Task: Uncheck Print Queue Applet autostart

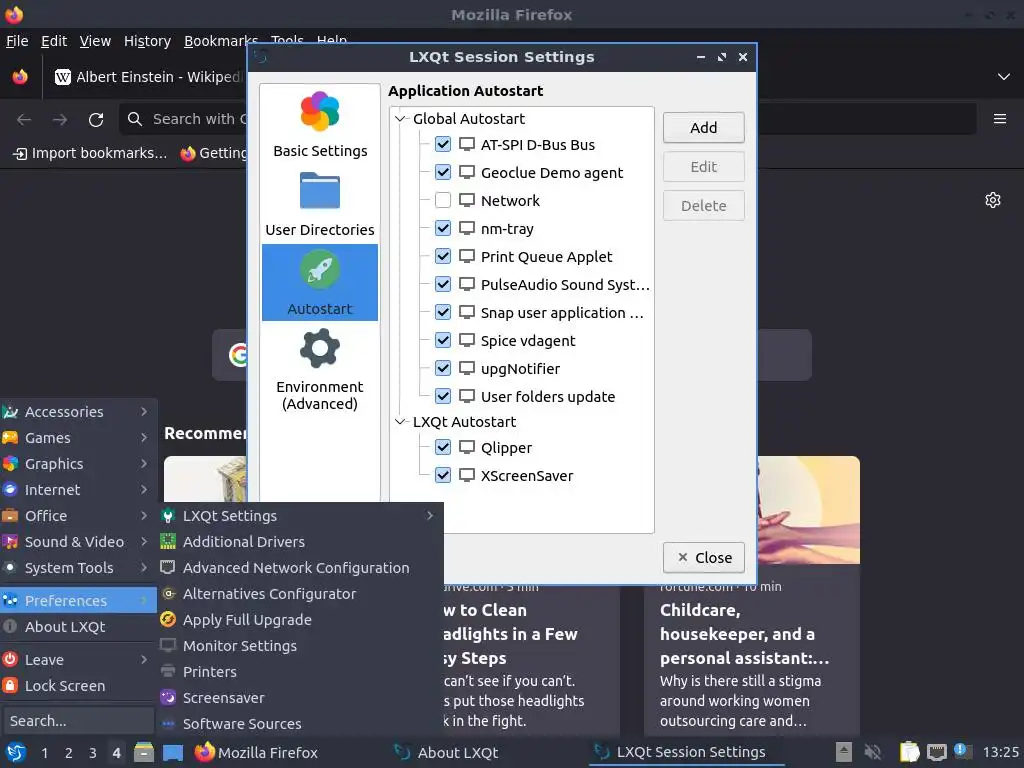Action: point(443,257)
